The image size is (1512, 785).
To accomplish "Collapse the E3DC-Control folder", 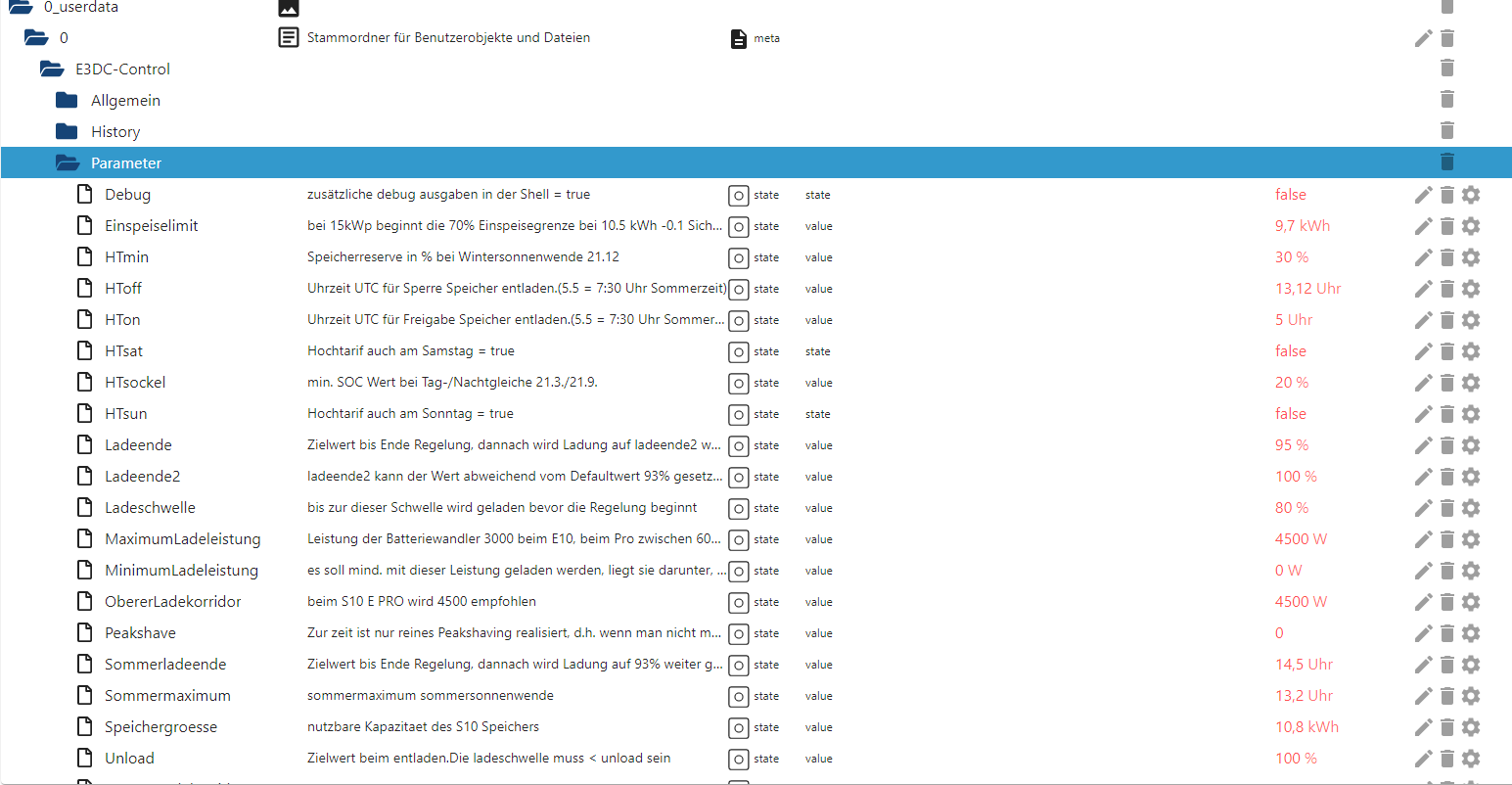I will coord(52,69).
